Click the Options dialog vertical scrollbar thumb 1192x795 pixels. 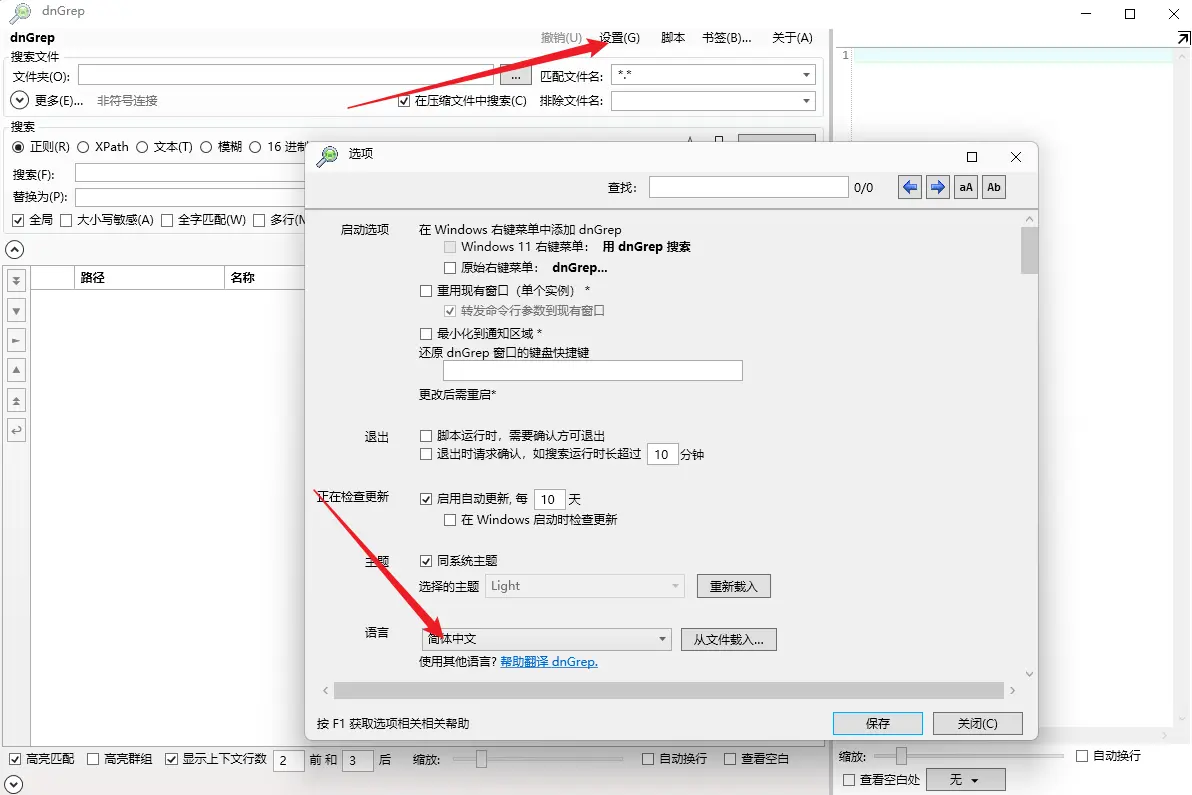(1029, 250)
